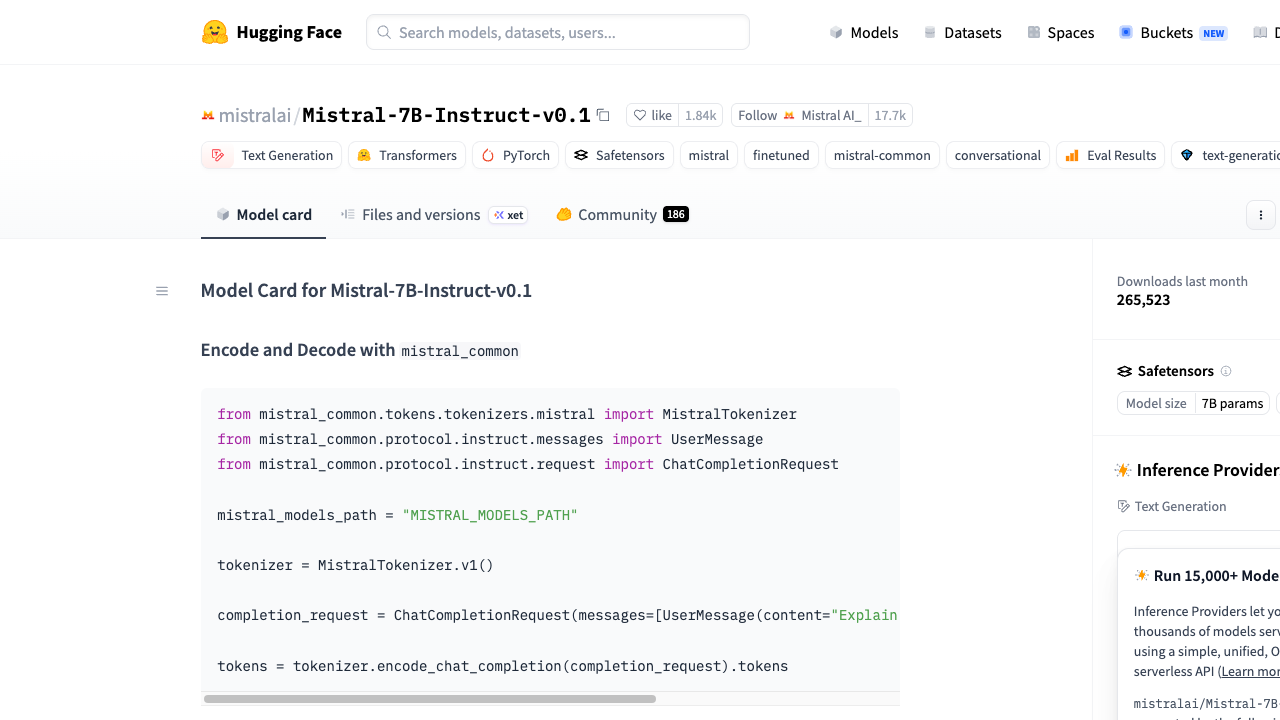
Task: Click the heart like icon
Action: coord(640,115)
